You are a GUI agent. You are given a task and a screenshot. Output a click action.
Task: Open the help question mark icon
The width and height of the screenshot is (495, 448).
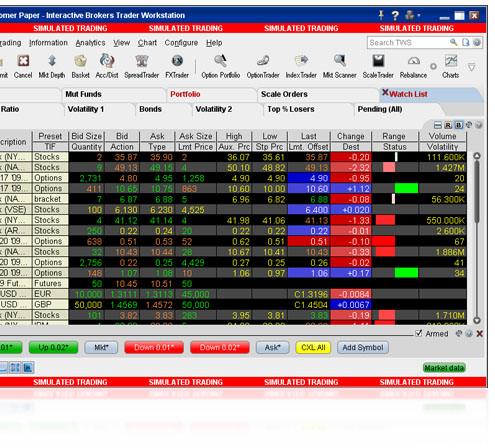(395, 15)
